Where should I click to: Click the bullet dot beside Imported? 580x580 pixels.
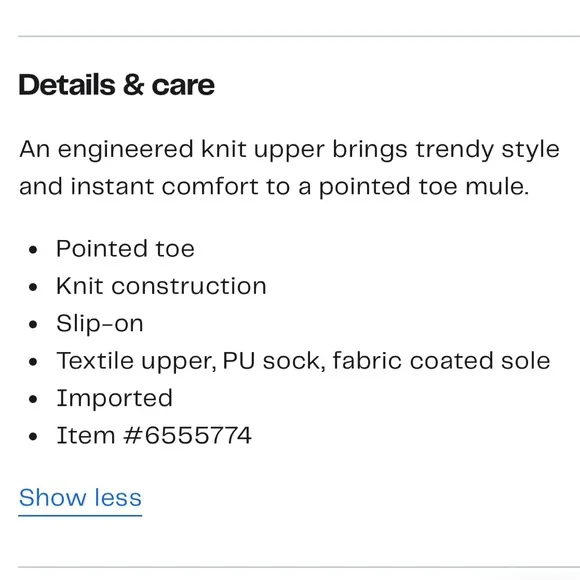(33, 399)
